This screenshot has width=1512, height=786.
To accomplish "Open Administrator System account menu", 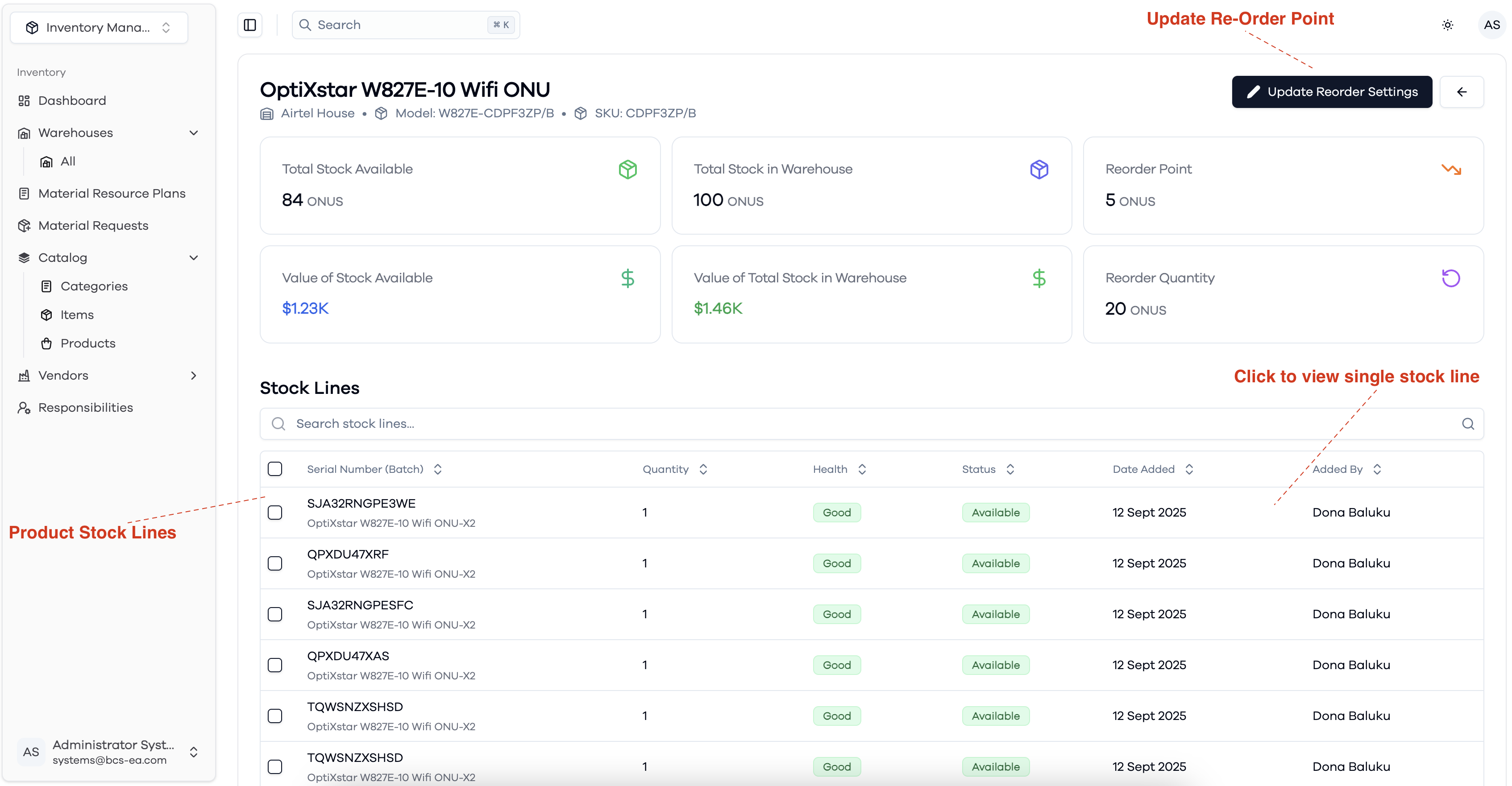I will pos(108,752).
